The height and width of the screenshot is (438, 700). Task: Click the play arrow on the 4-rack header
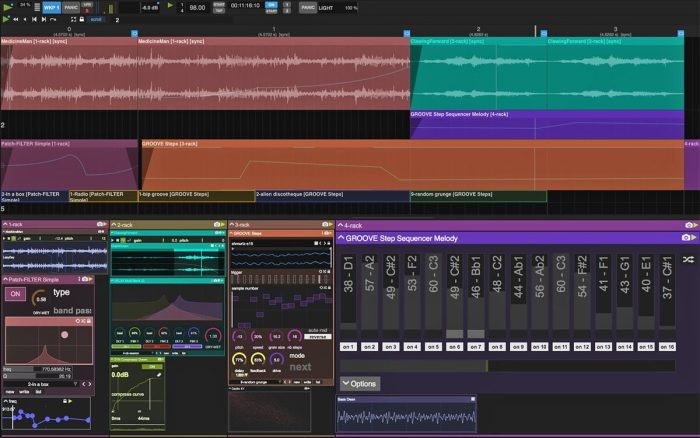pos(695,225)
